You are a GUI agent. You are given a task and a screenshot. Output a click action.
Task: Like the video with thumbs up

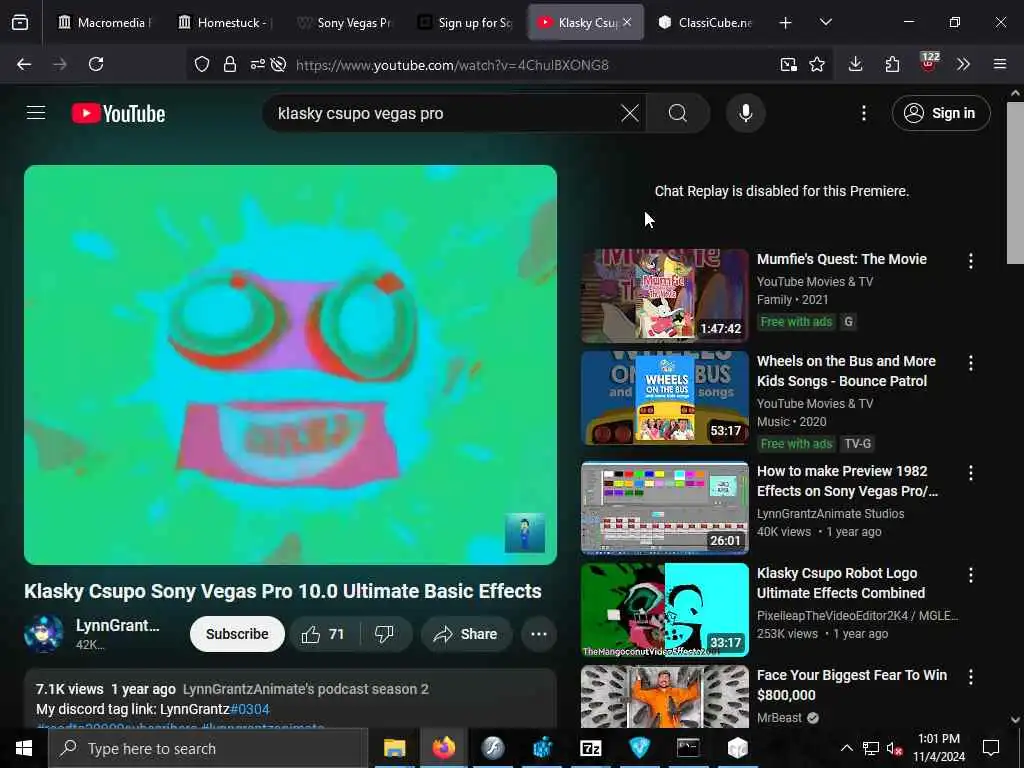pos(324,634)
